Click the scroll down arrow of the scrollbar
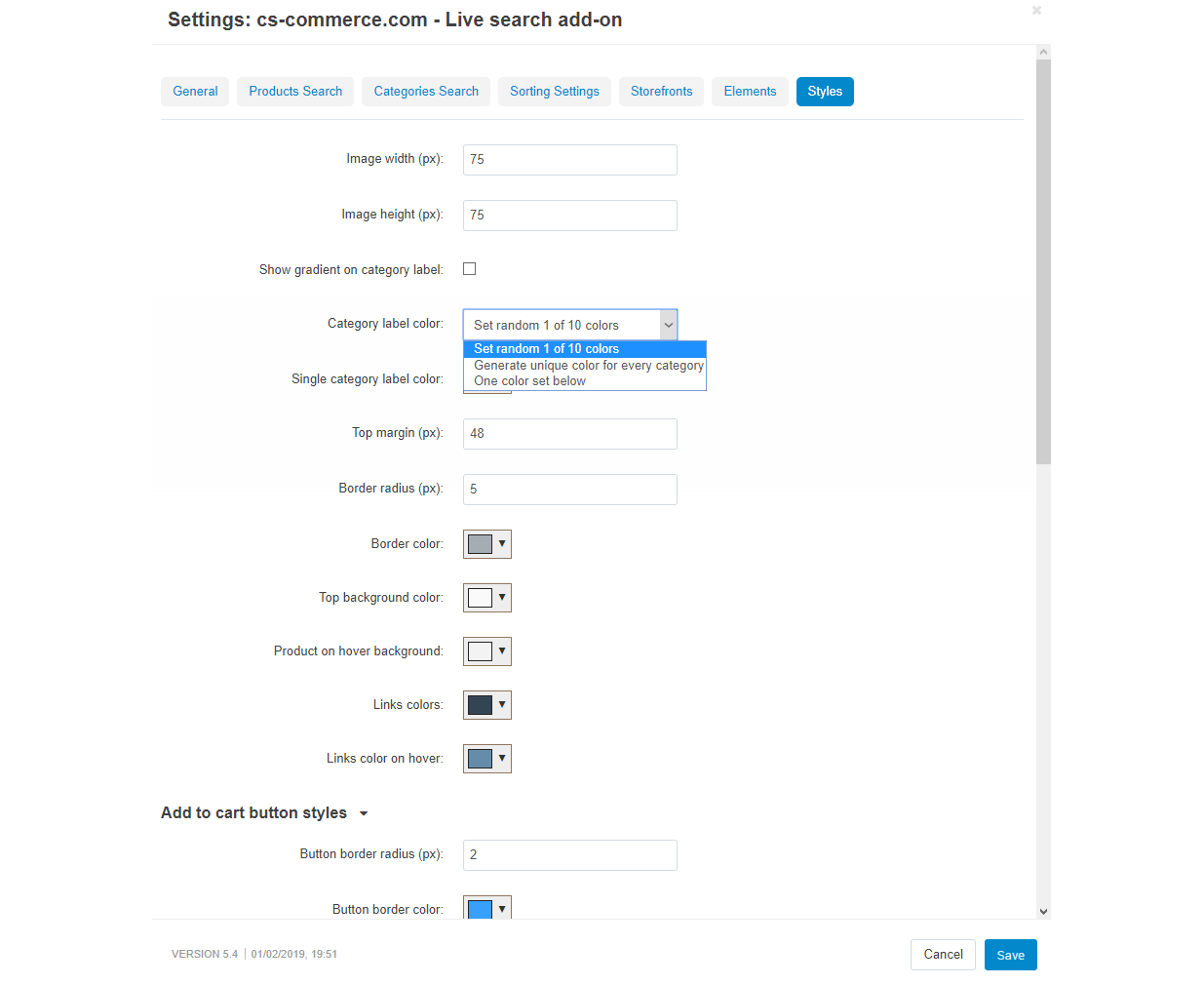The width and height of the screenshot is (1204, 985). coord(1043,912)
